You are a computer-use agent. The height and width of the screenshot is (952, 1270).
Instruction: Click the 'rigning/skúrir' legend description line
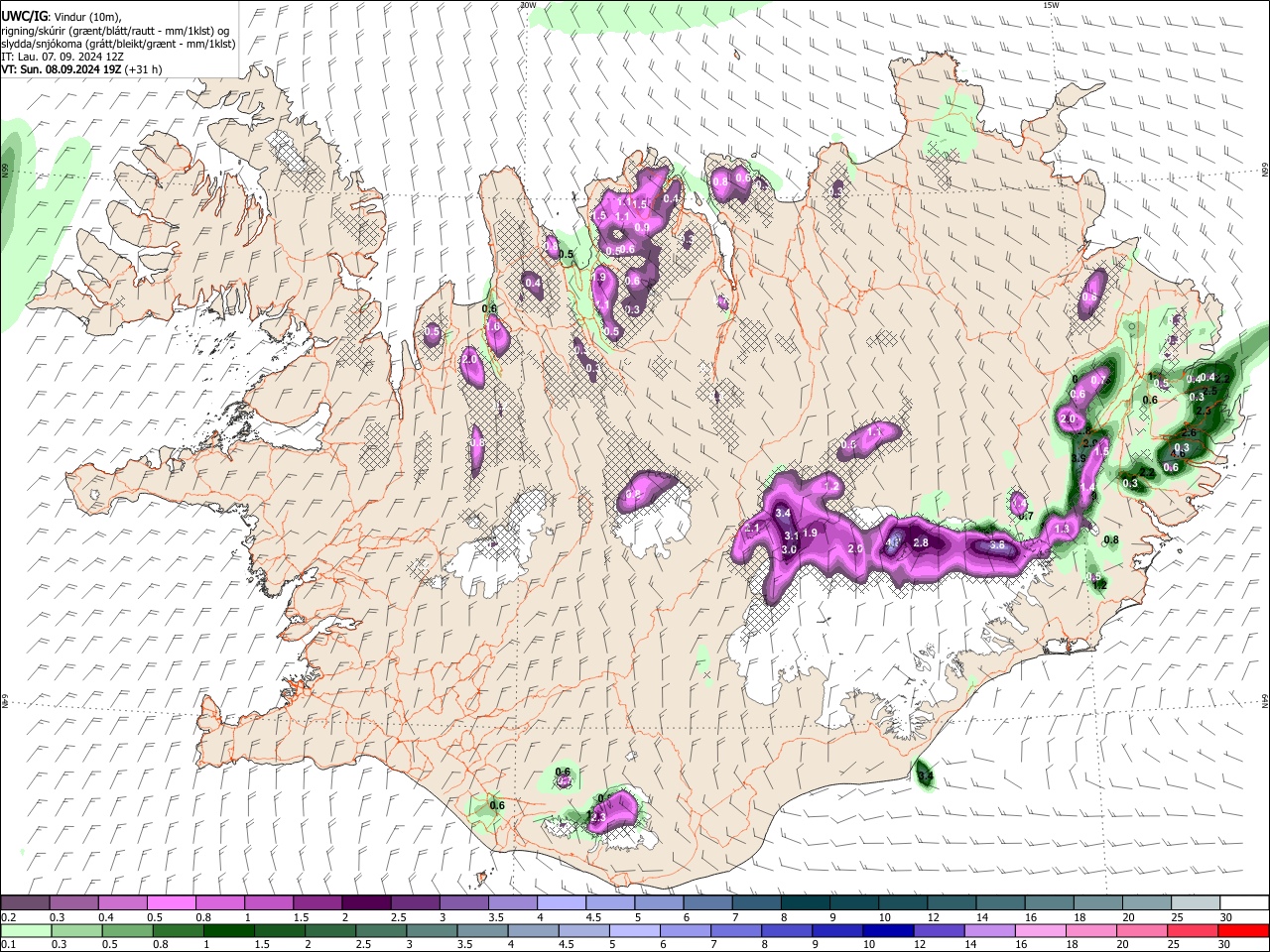coord(116,31)
